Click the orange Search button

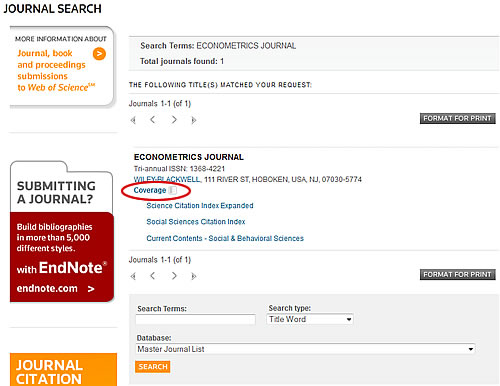pos(153,367)
